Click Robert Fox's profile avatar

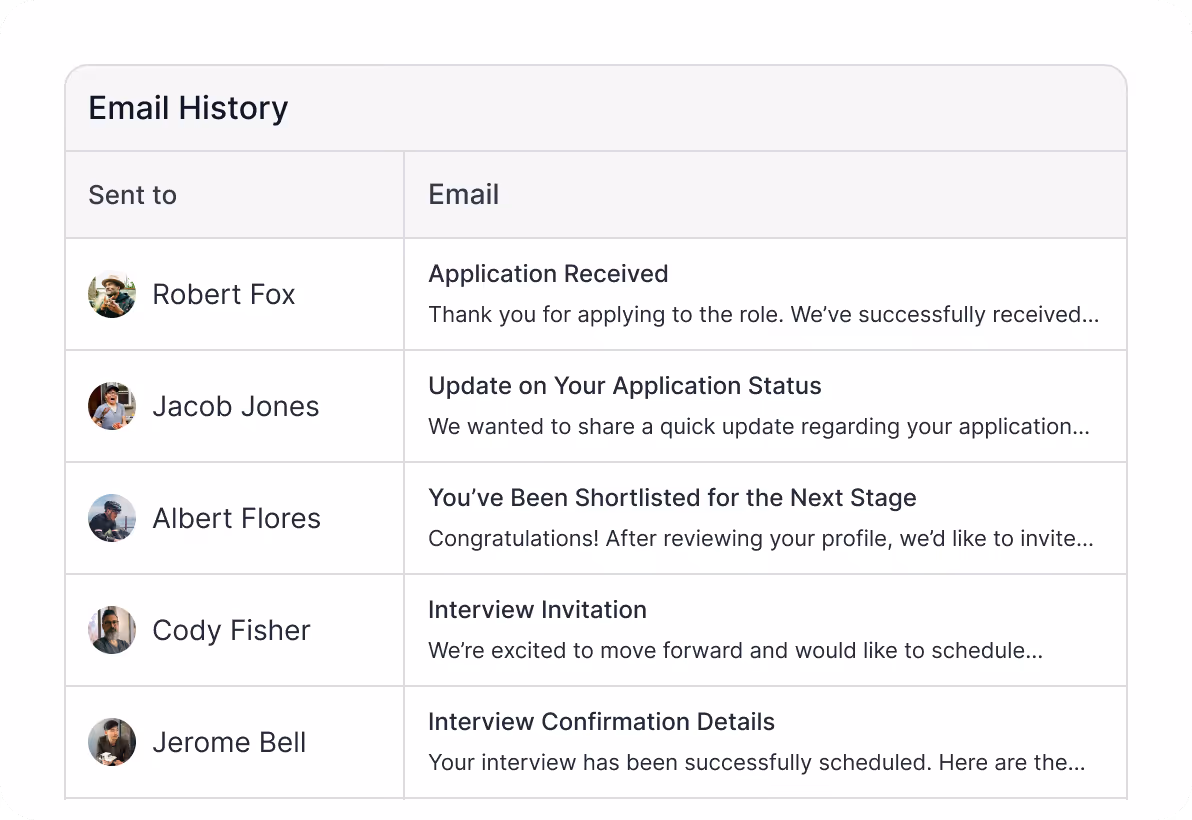coord(112,294)
